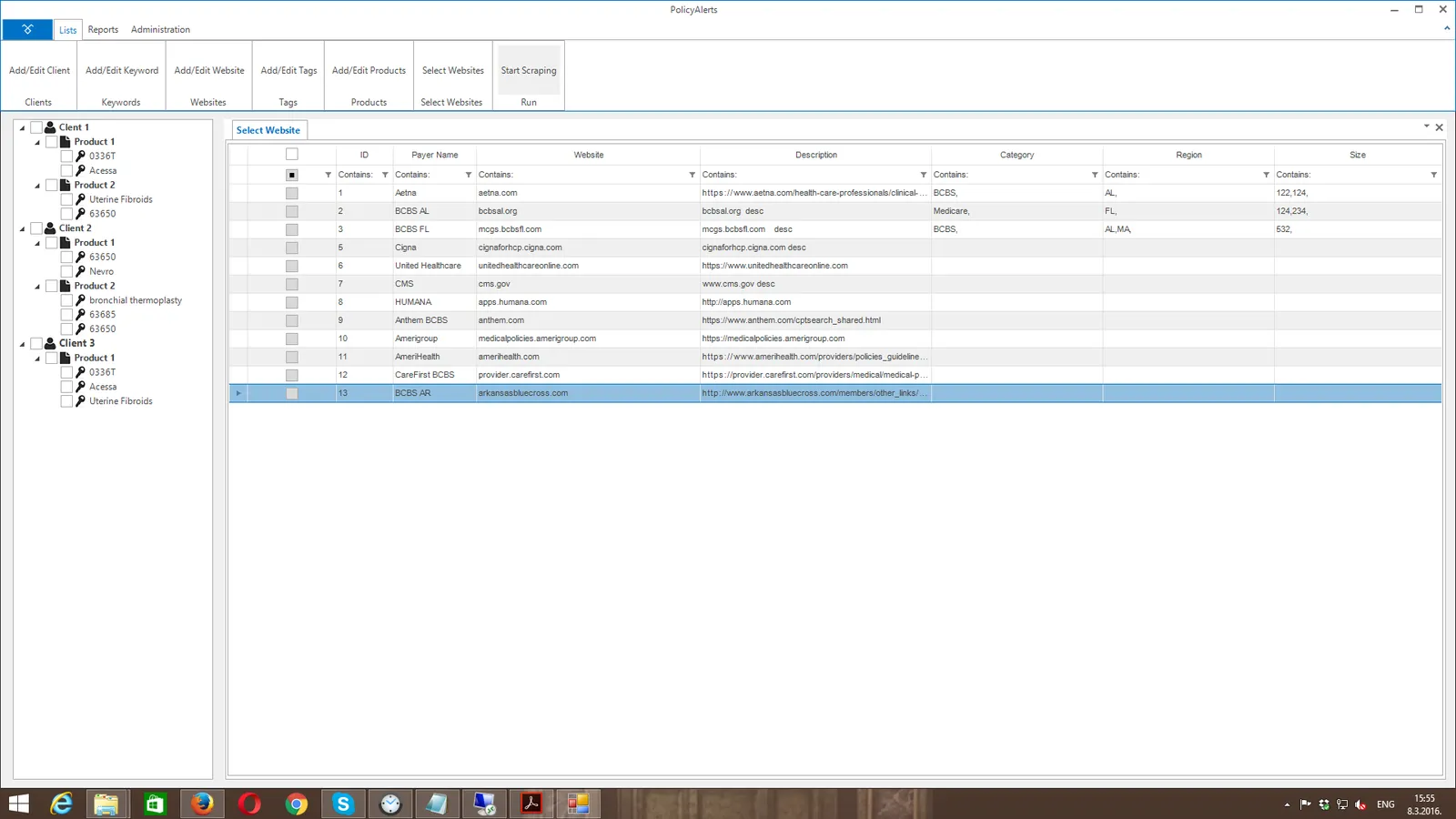This screenshot has width=1456, height=819.
Task: Tick the Nevro keyword checkbox
Action: click(x=66, y=271)
